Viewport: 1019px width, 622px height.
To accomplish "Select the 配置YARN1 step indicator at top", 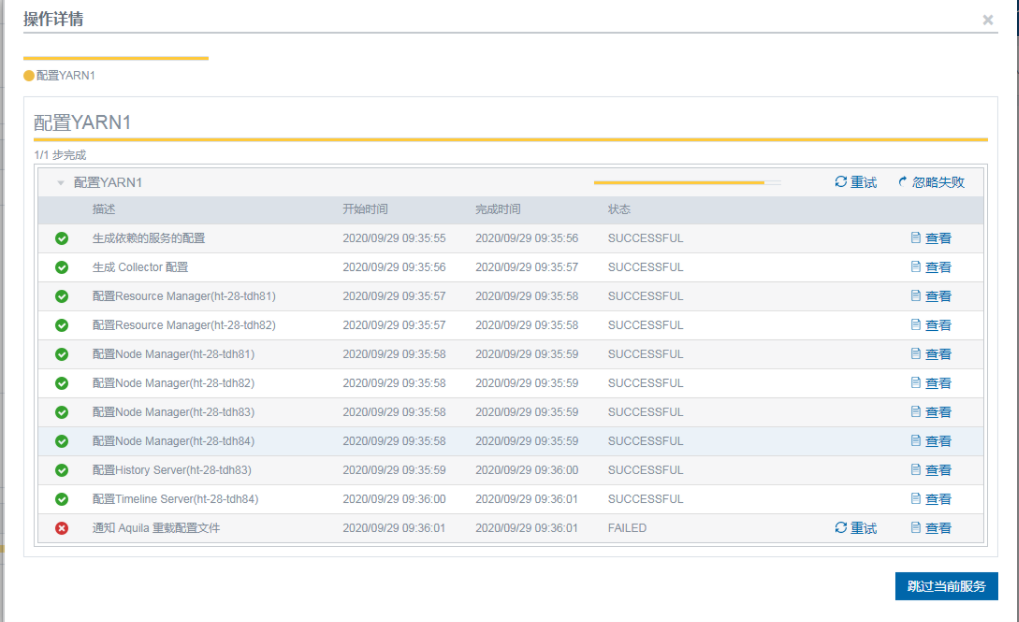I will [x=29, y=75].
